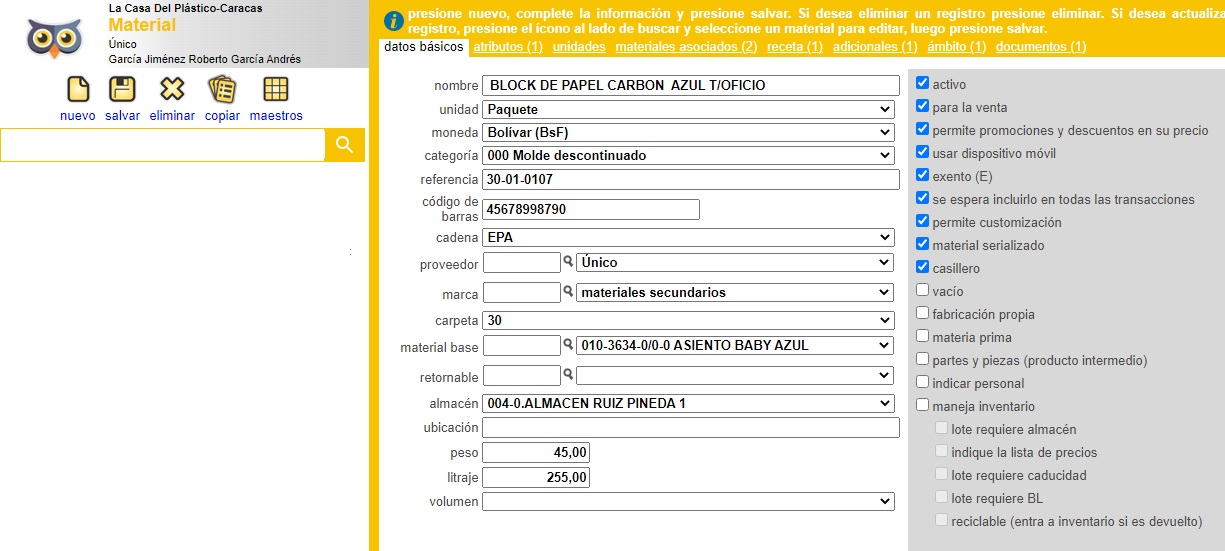1225x551 pixels.
Task: Click the salvar floppy disk icon
Action: pos(122,89)
